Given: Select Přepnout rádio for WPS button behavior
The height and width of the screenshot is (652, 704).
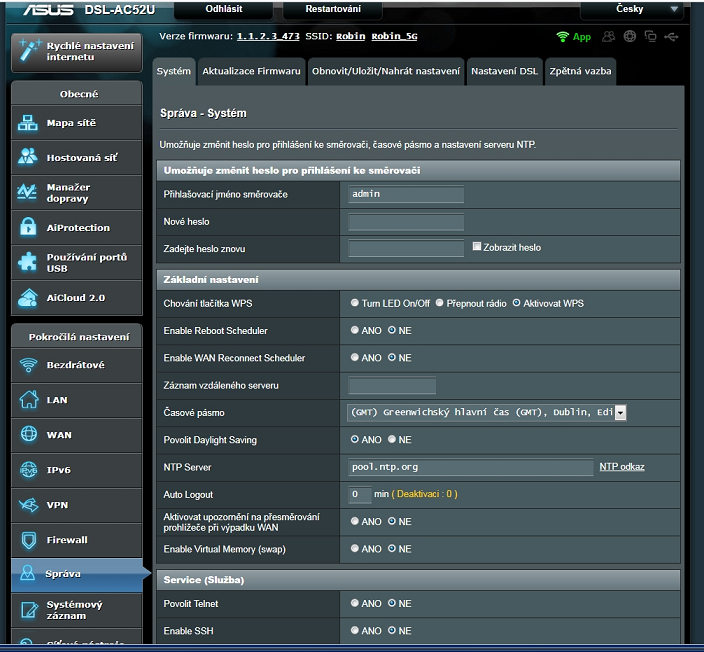Looking at the screenshot, I should (439, 303).
